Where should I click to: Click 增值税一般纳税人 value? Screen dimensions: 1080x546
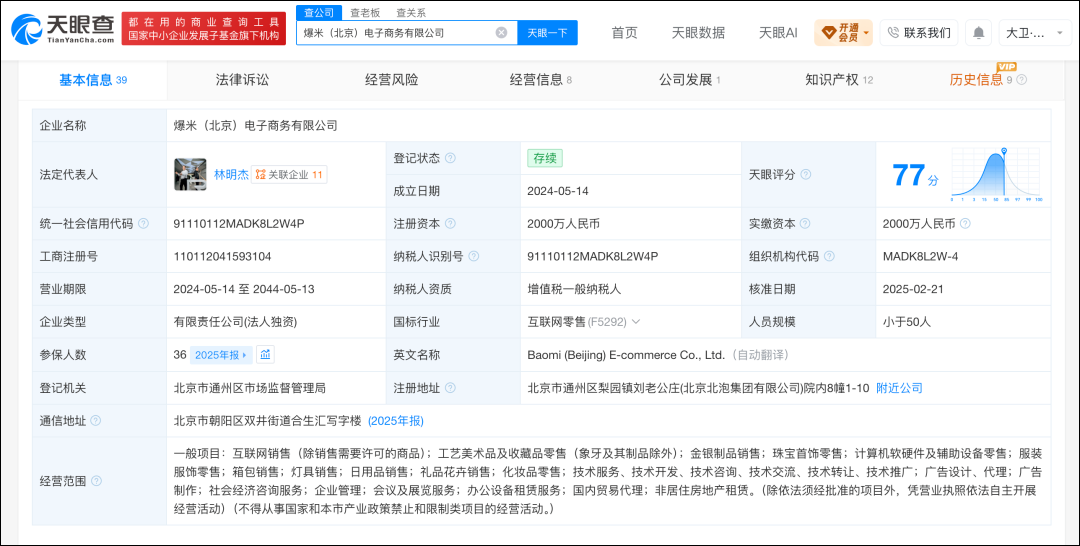click(574, 289)
